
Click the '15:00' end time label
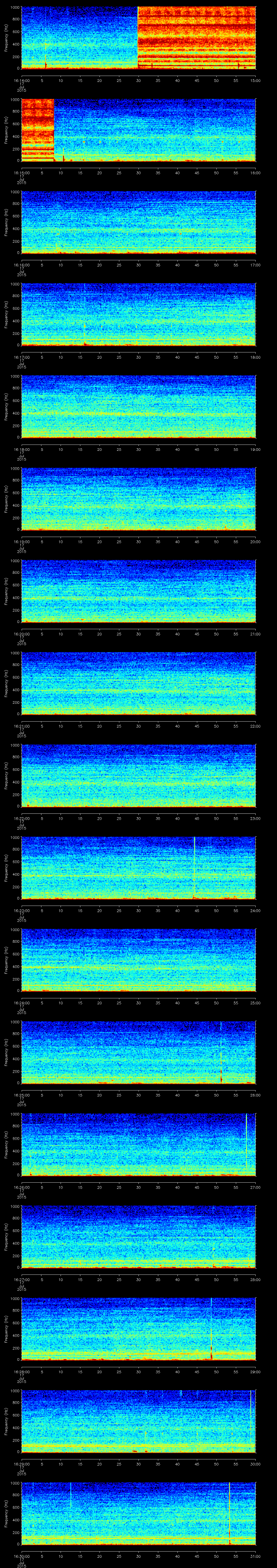(256, 80)
